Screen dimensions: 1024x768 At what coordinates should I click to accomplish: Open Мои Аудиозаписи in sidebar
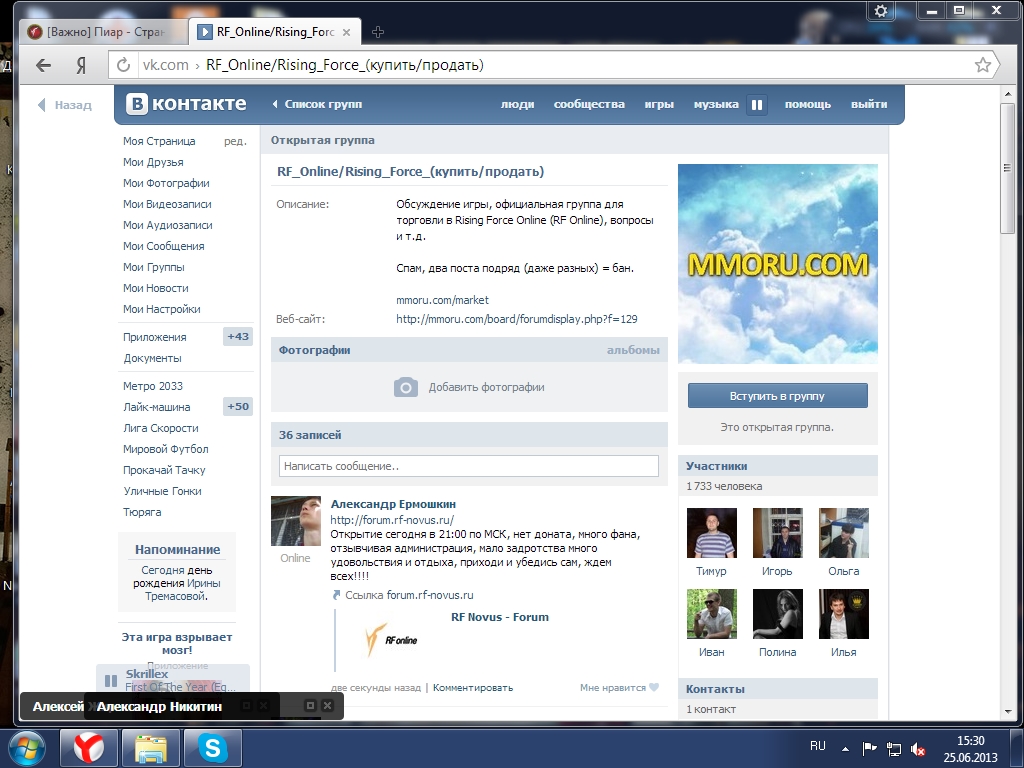pyautogui.click(x=168, y=225)
